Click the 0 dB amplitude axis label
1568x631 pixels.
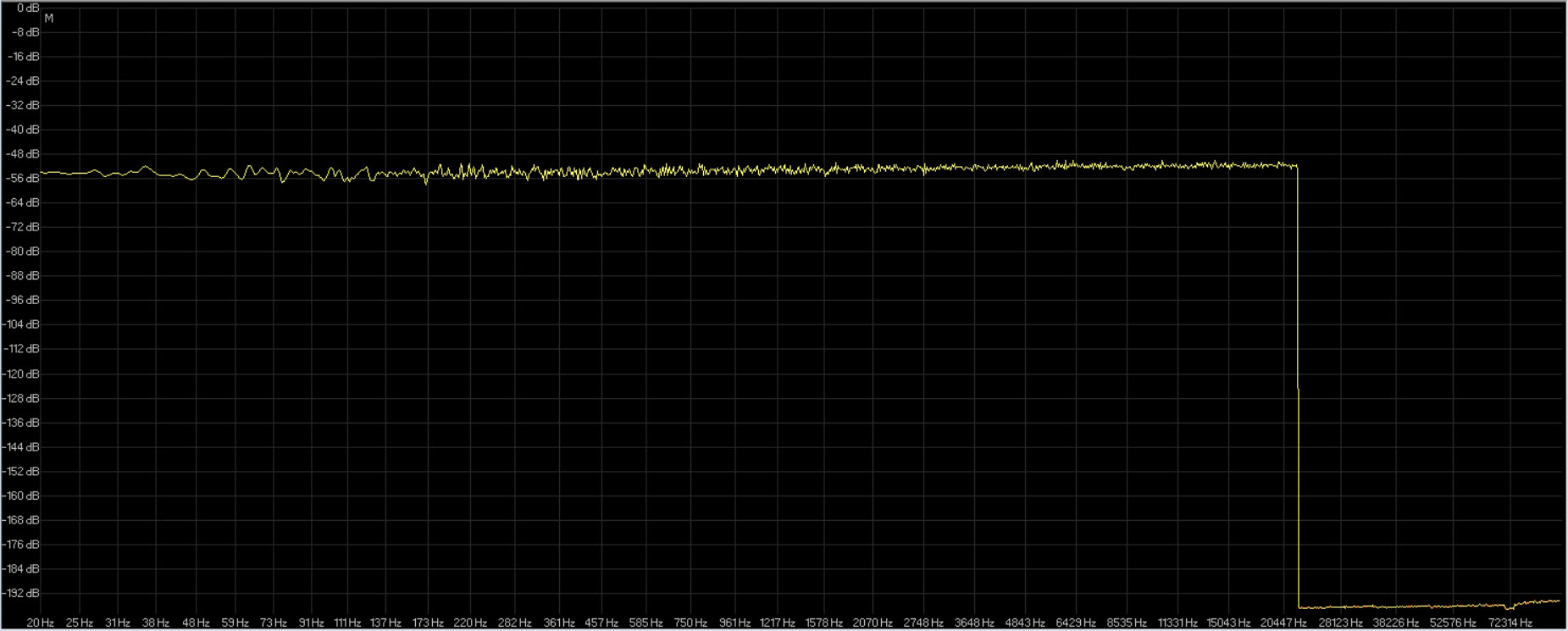click(x=27, y=8)
